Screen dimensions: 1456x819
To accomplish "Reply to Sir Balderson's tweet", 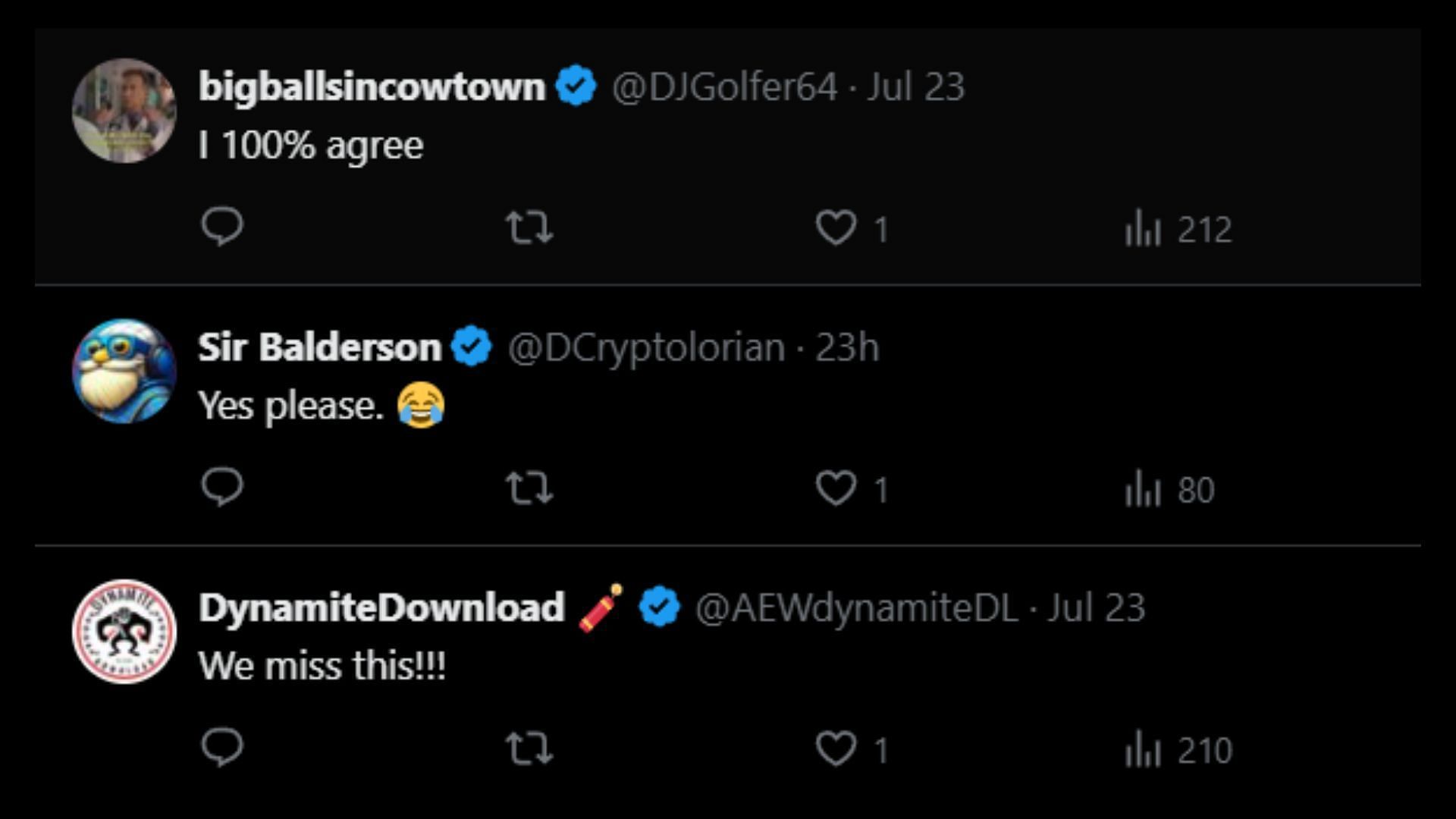I will click(x=222, y=486).
